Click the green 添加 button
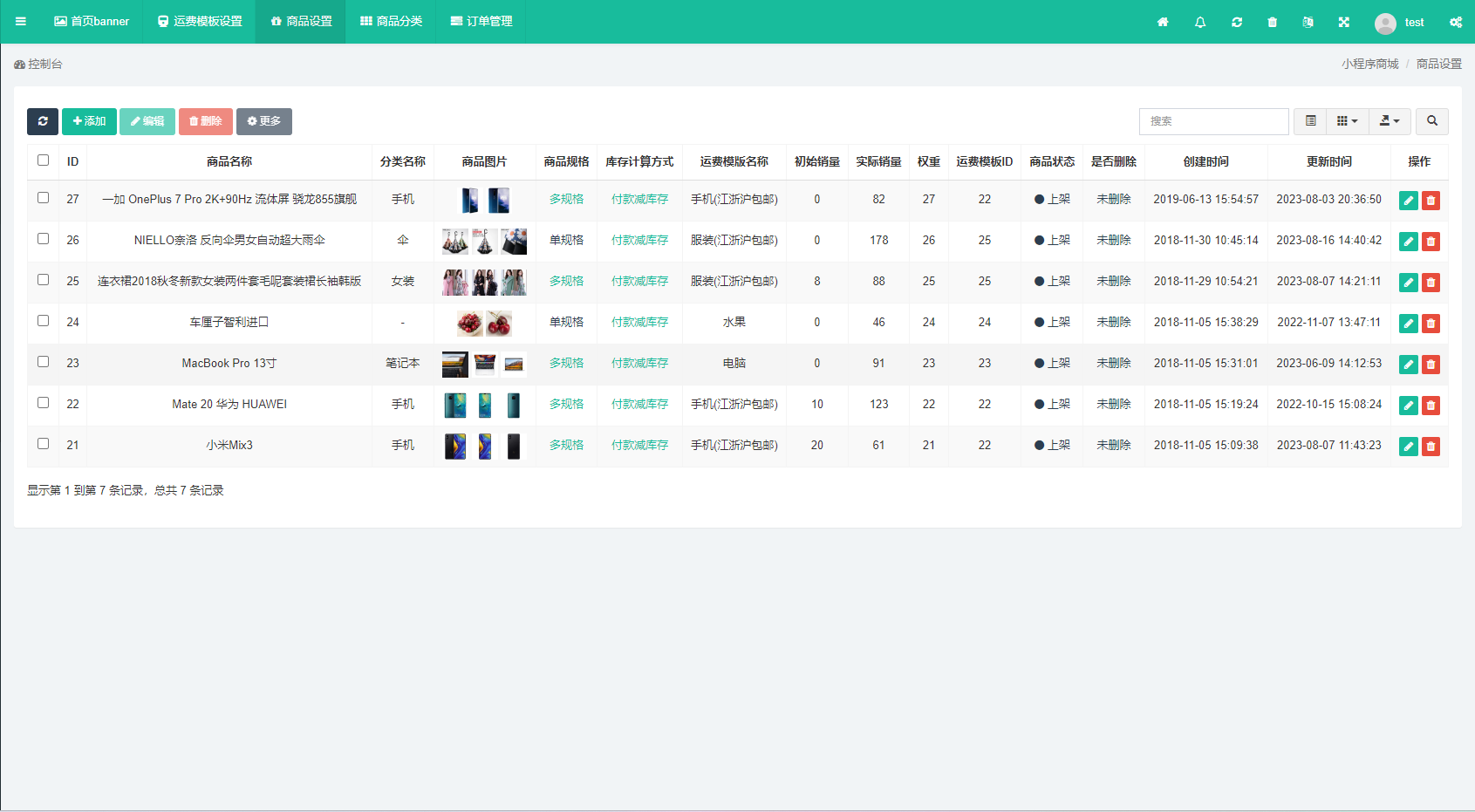This screenshot has height=812, width=1475. point(89,121)
